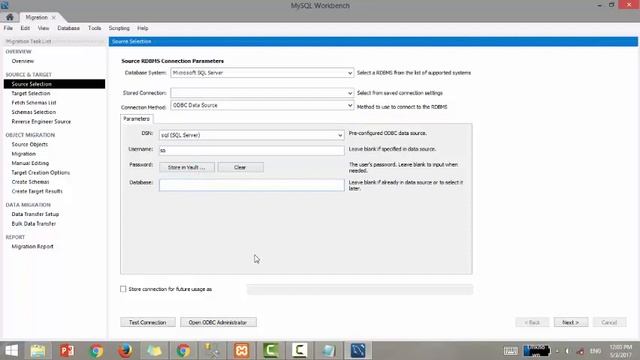This screenshot has width=640, height=360.
Task: Open the on-screen keyboard tray icon
Action: (510, 351)
